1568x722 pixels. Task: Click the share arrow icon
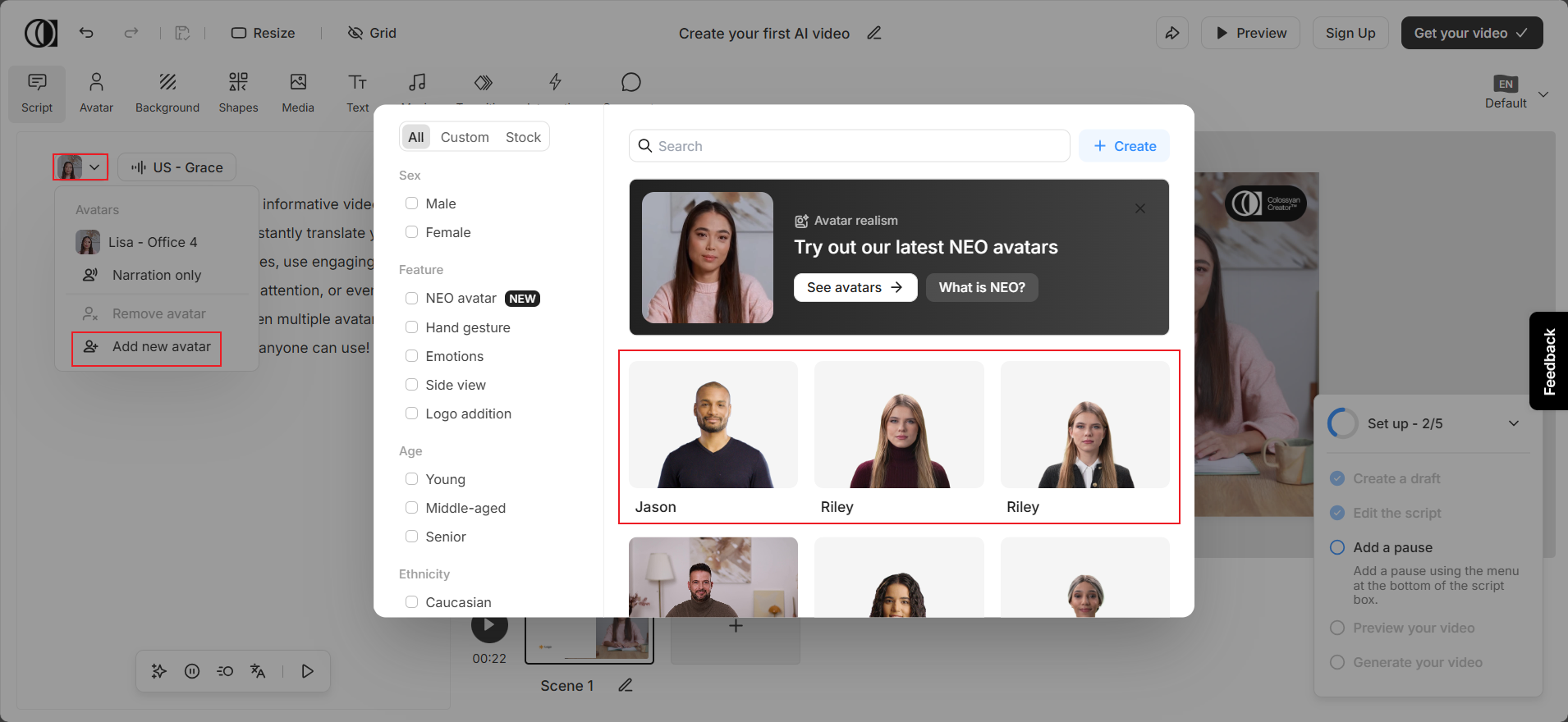[1172, 33]
